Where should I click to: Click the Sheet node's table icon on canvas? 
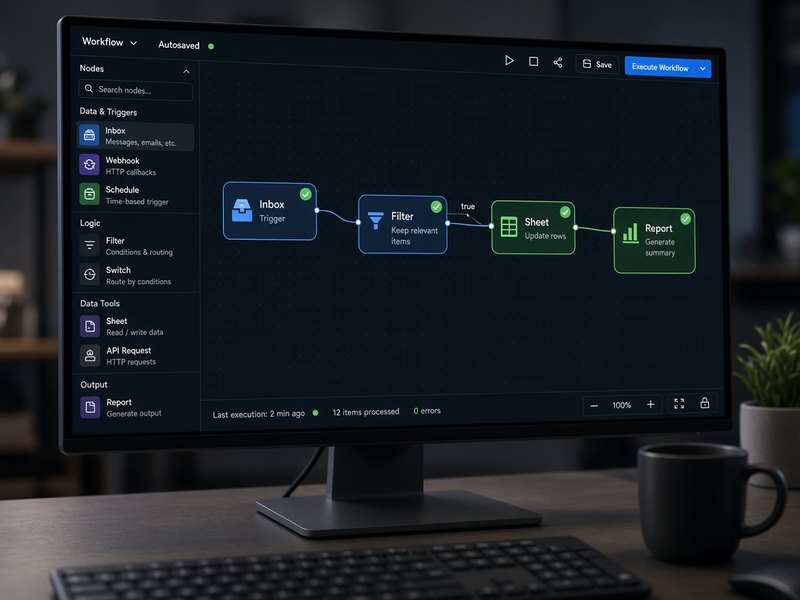(x=509, y=227)
